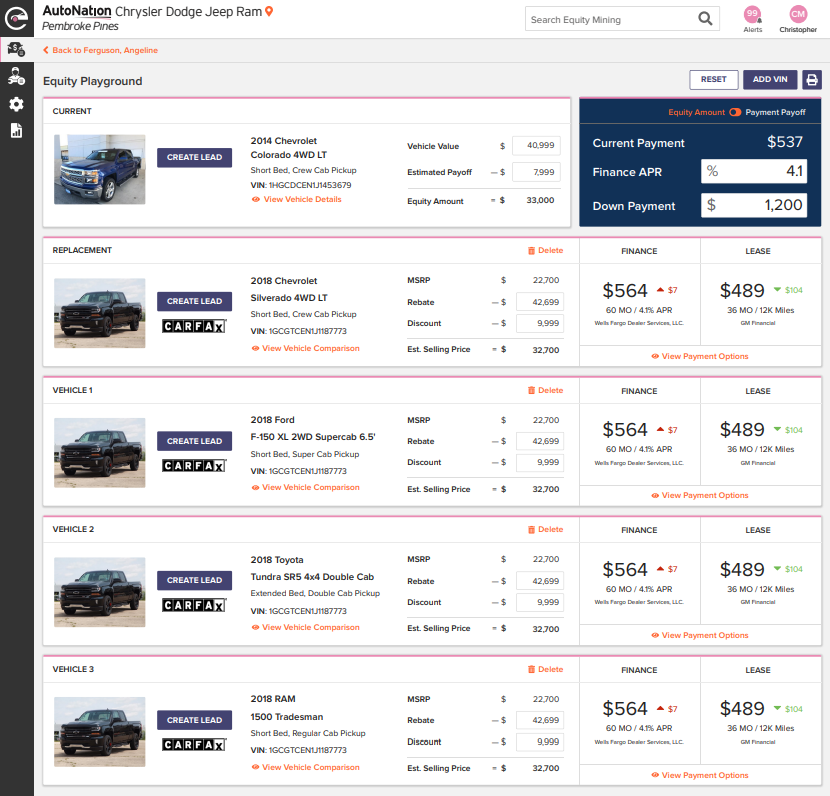This screenshot has width=830, height=796.
Task: Click the Chevrolet Colorado vehicle thumbnail
Action: tap(99, 170)
